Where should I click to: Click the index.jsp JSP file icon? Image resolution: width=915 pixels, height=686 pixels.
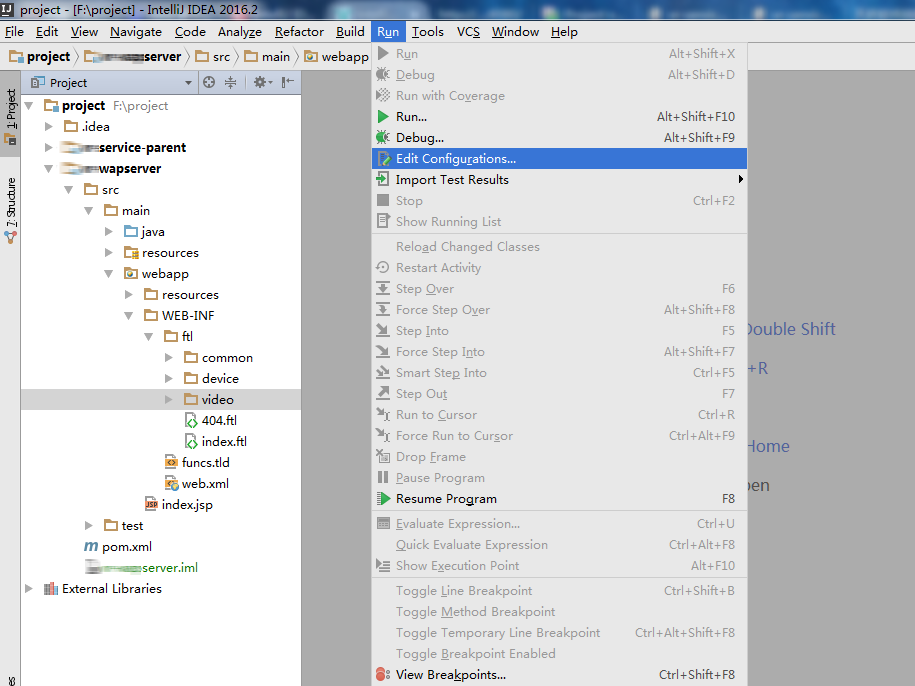pos(151,505)
